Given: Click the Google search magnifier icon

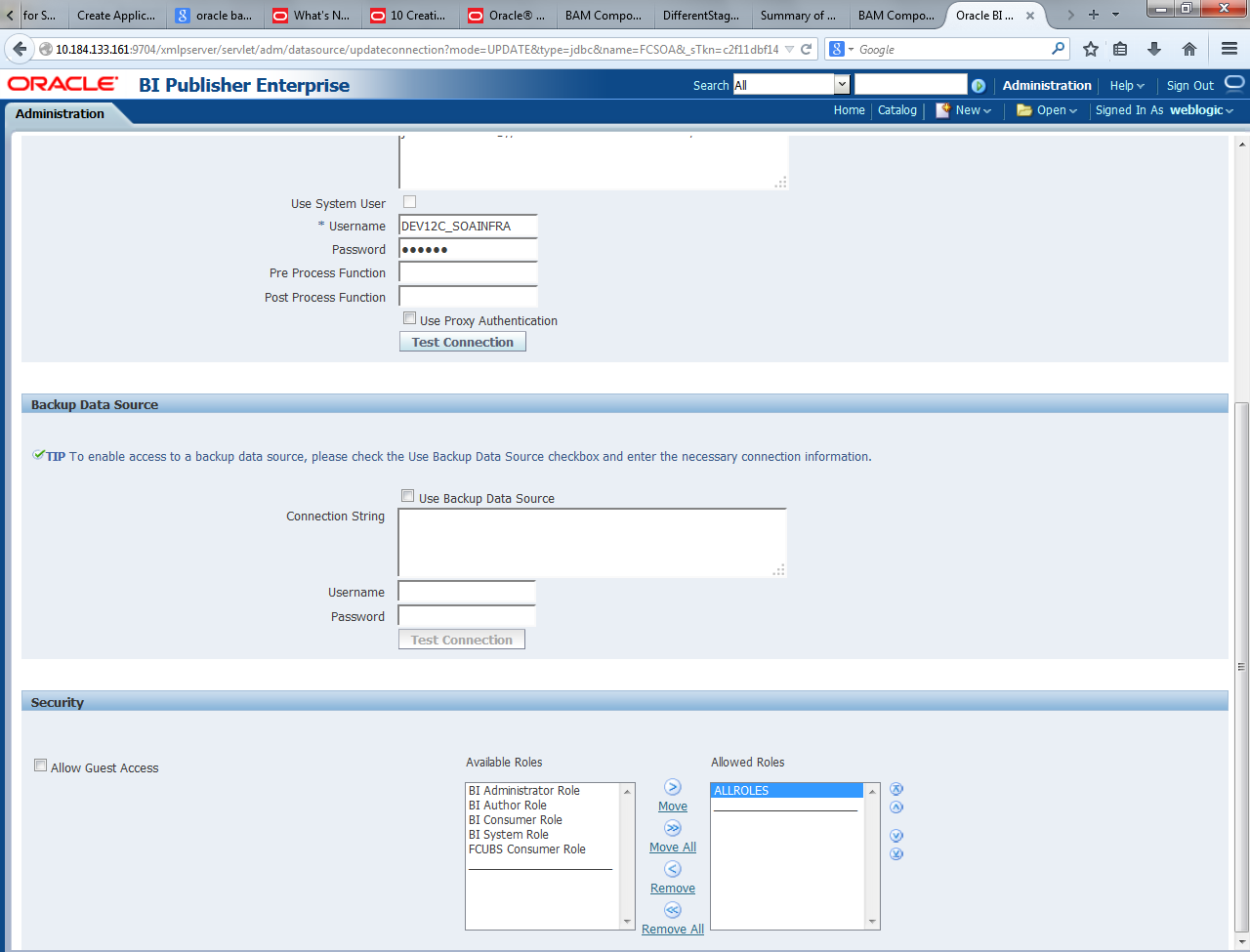Looking at the screenshot, I should pyautogui.click(x=1058, y=49).
